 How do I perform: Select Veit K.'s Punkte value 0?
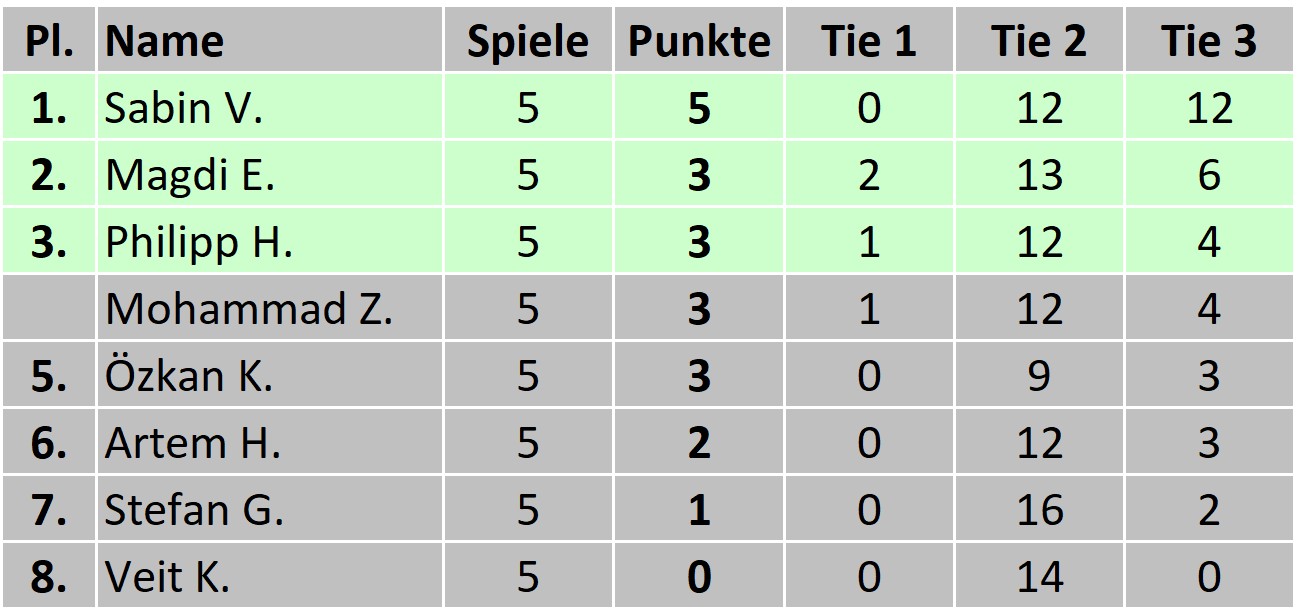(x=699, y=577)
